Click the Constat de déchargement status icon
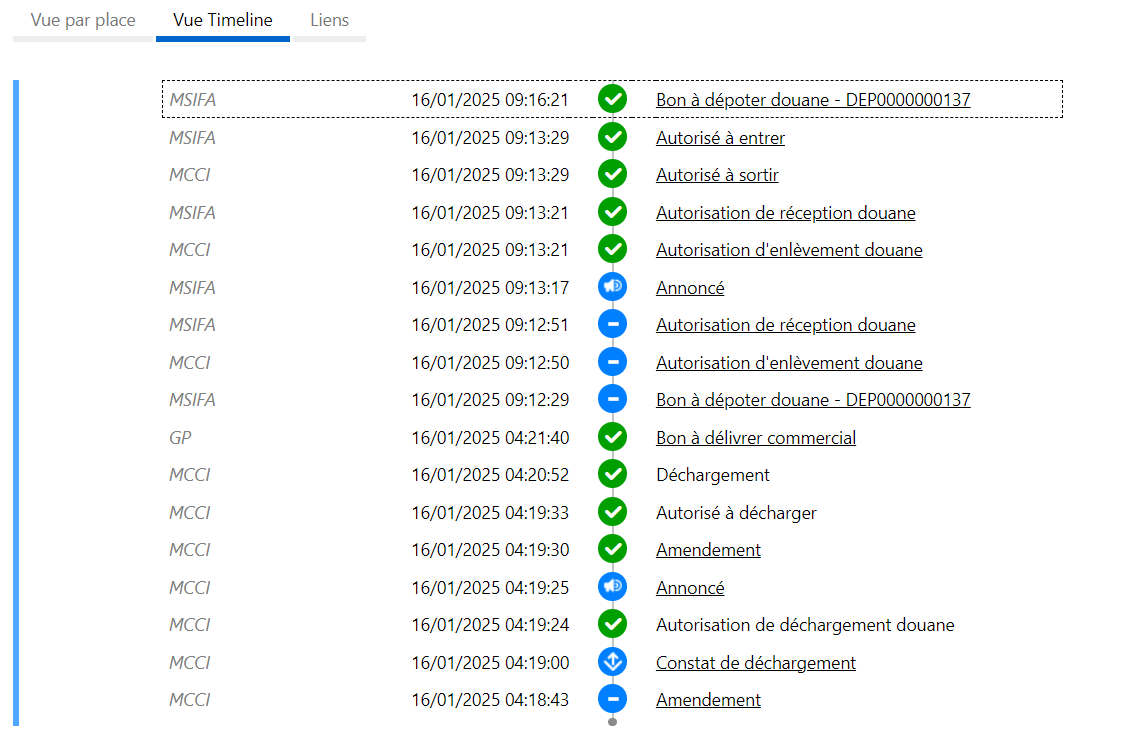 (612, 662)
